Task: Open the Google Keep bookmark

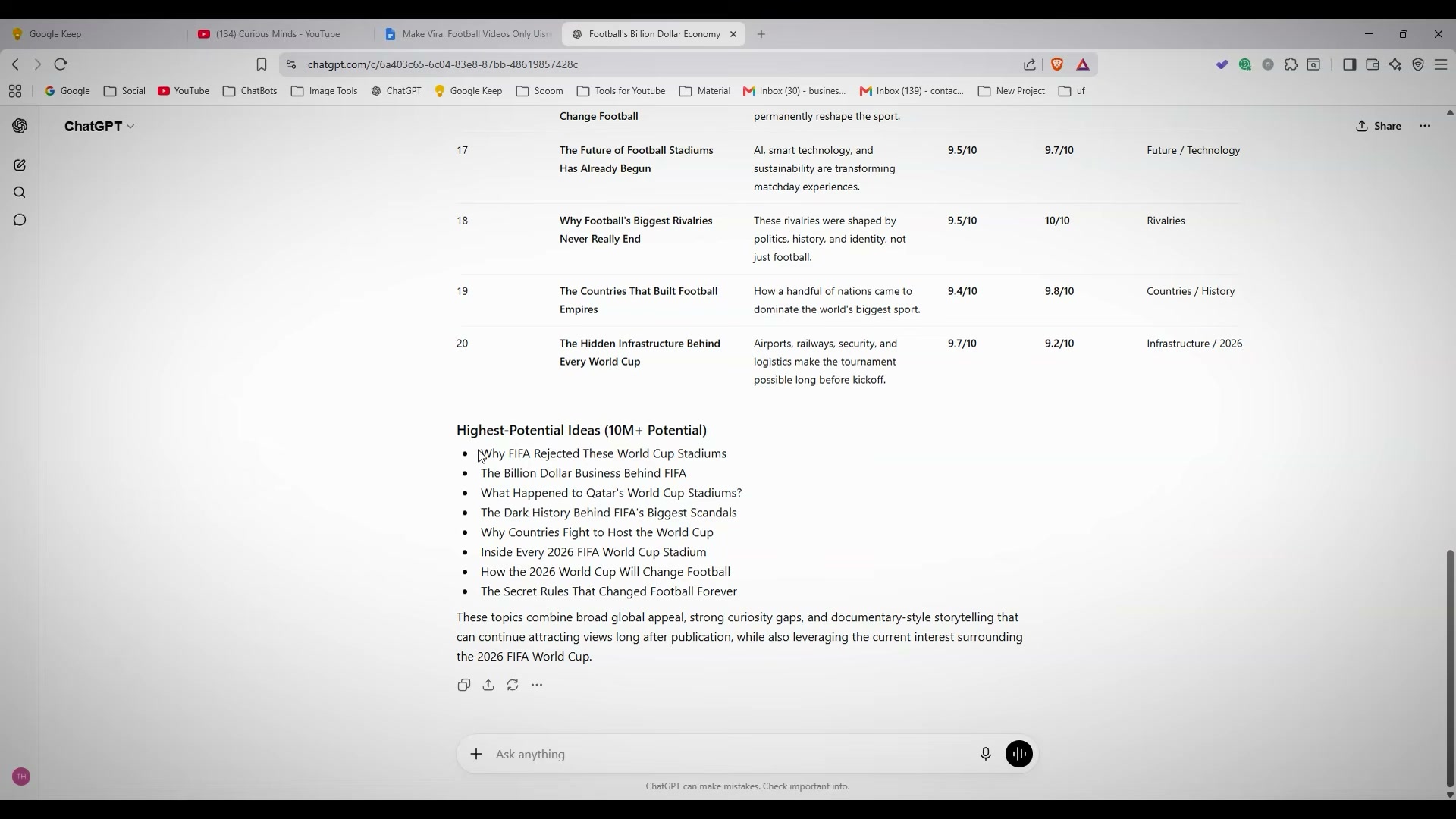Action: point(469,91)
